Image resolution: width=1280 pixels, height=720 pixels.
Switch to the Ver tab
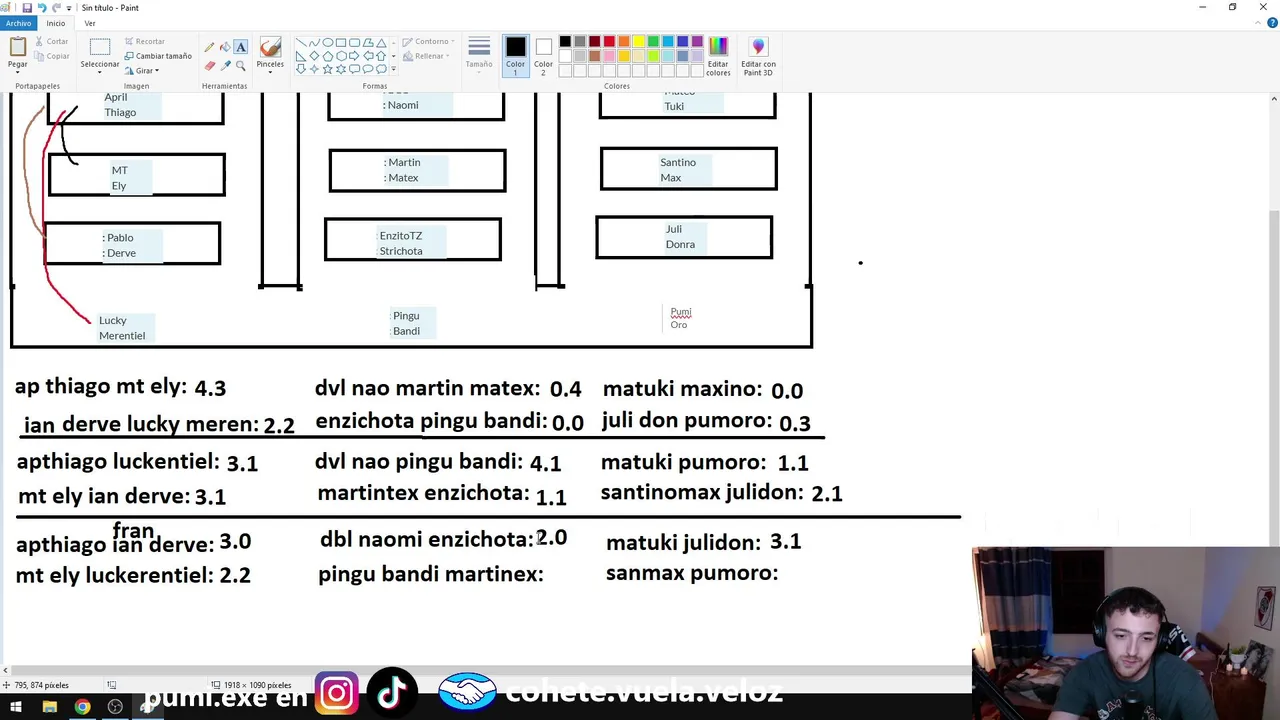(90, 23)
